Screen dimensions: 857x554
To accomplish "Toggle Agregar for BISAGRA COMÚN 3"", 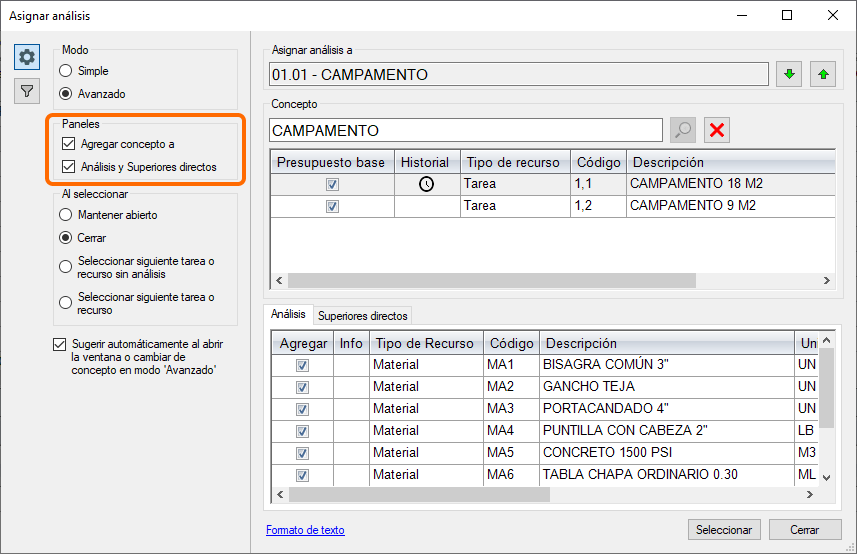I will 302,366.
